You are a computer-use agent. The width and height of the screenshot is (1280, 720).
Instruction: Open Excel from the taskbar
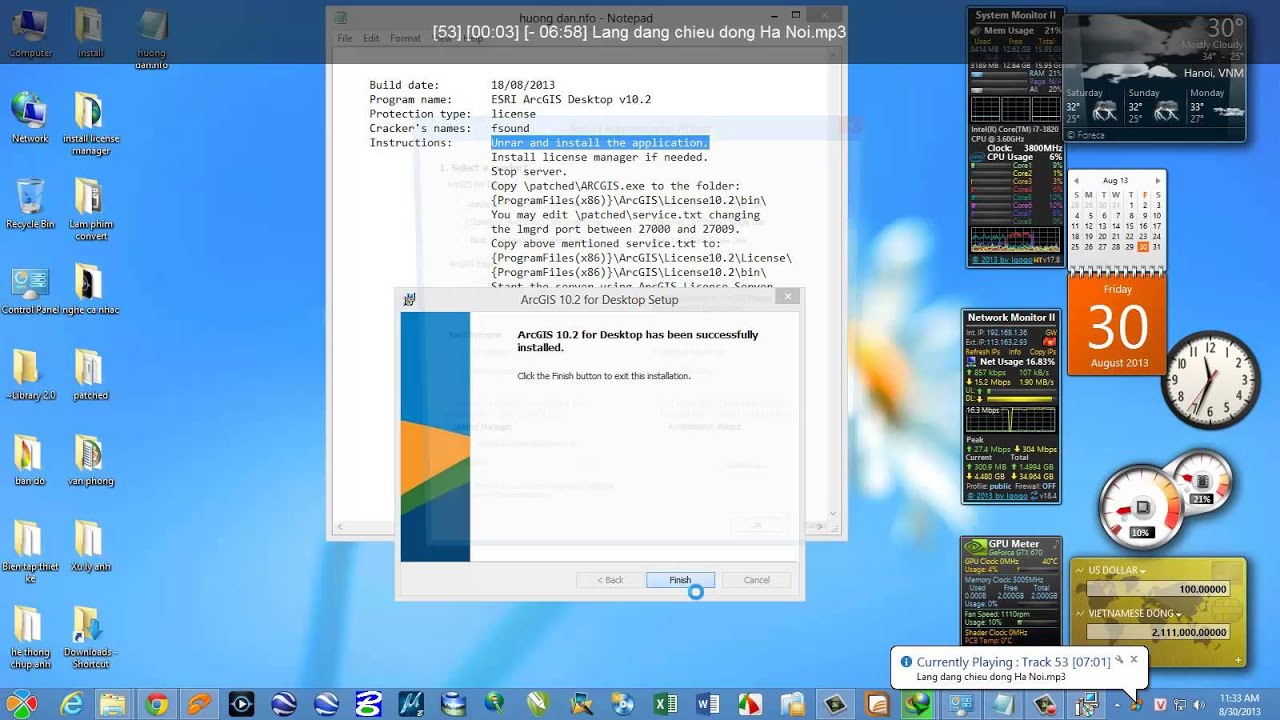coord(665,704)
